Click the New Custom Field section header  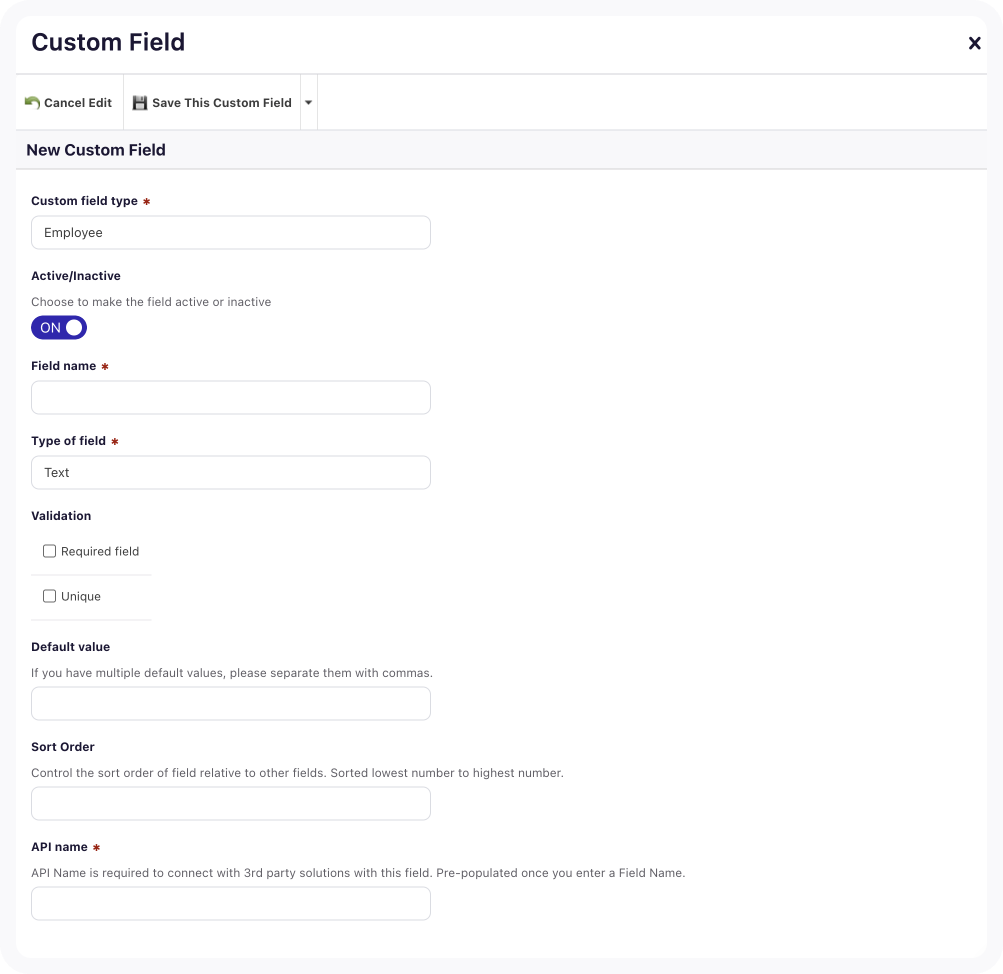96,150
